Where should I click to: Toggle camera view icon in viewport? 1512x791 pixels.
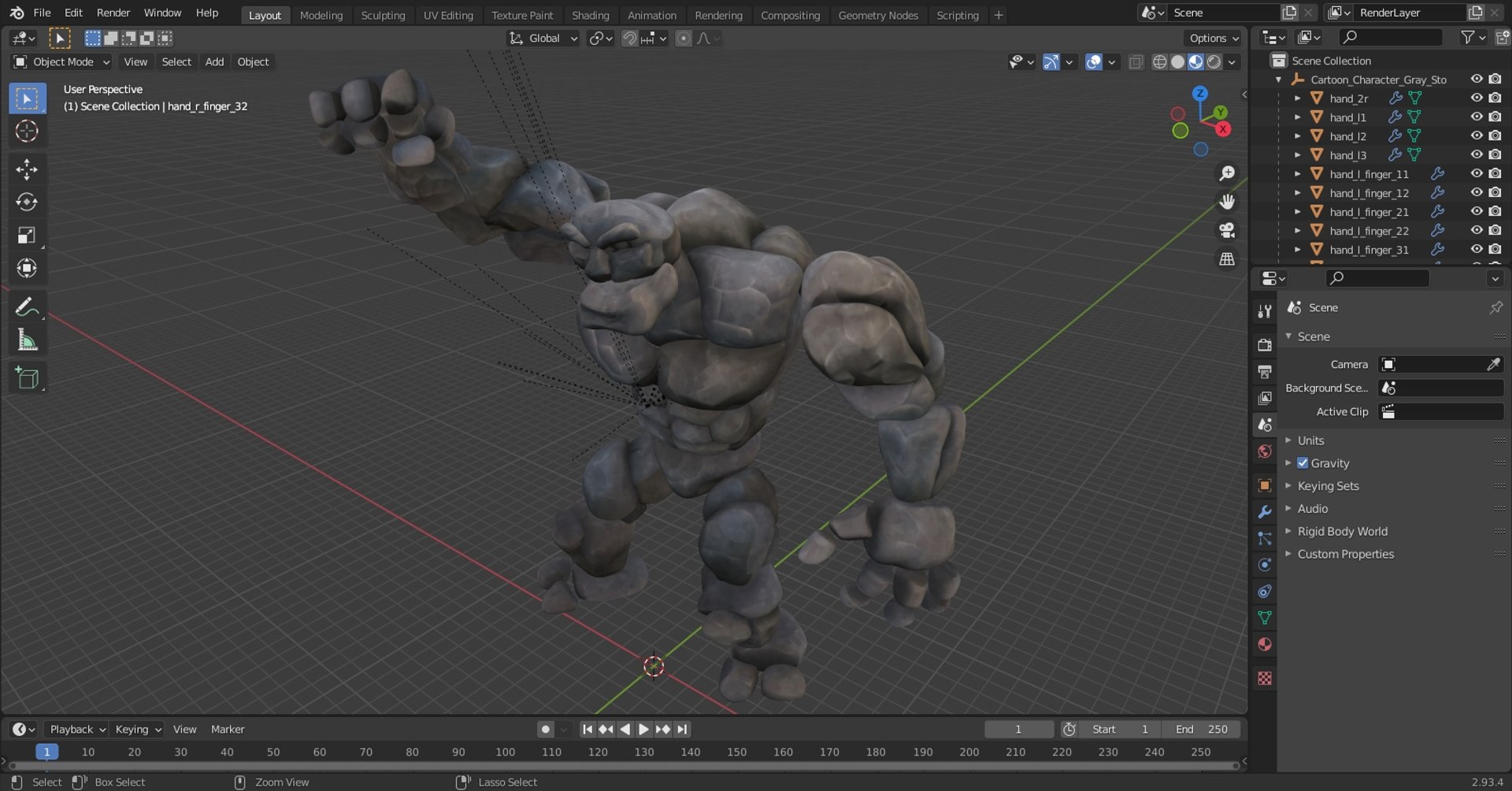tap(1227, 230)
